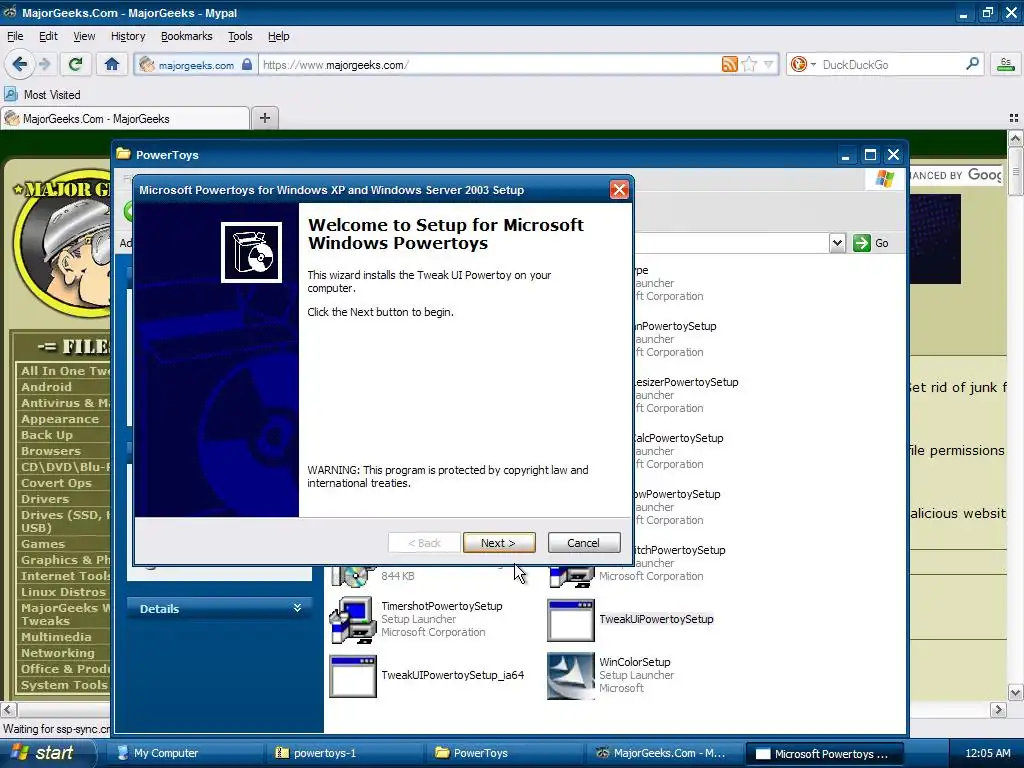Viewport: 1024px width, 768px height.
Task: Cancel the Powertoys setup wizard
Action: 584,543
